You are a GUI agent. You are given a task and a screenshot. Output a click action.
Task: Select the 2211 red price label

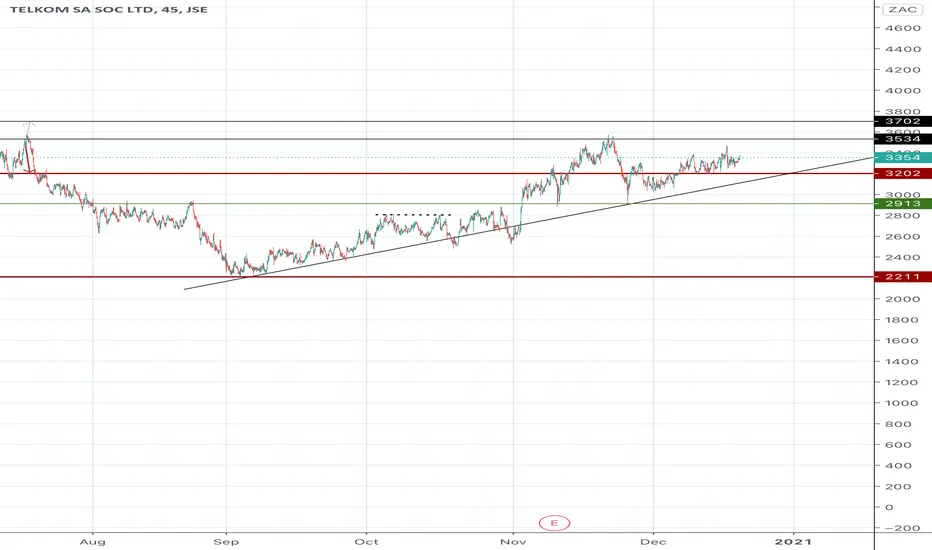pyautogui.click(x=902, y=277)
